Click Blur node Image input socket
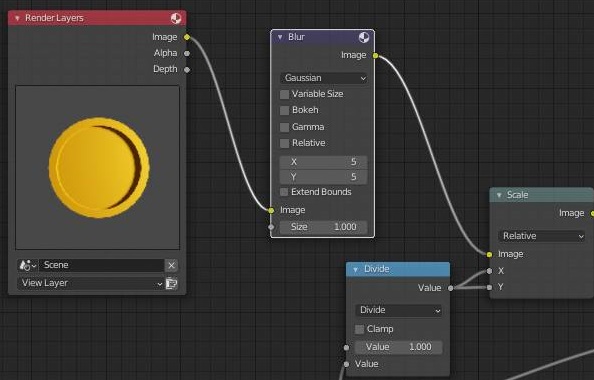 coord(271,210)
